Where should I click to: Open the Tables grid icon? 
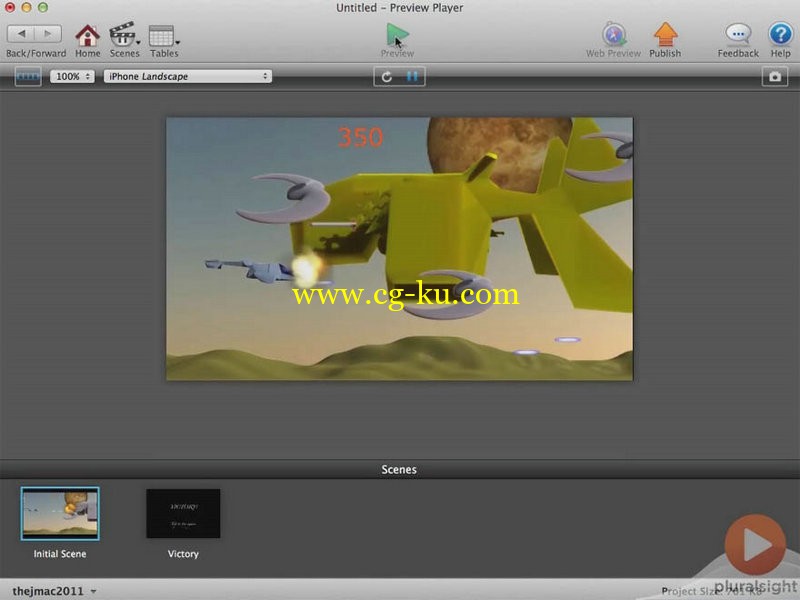pyautogui.click(x=161, y=35)
